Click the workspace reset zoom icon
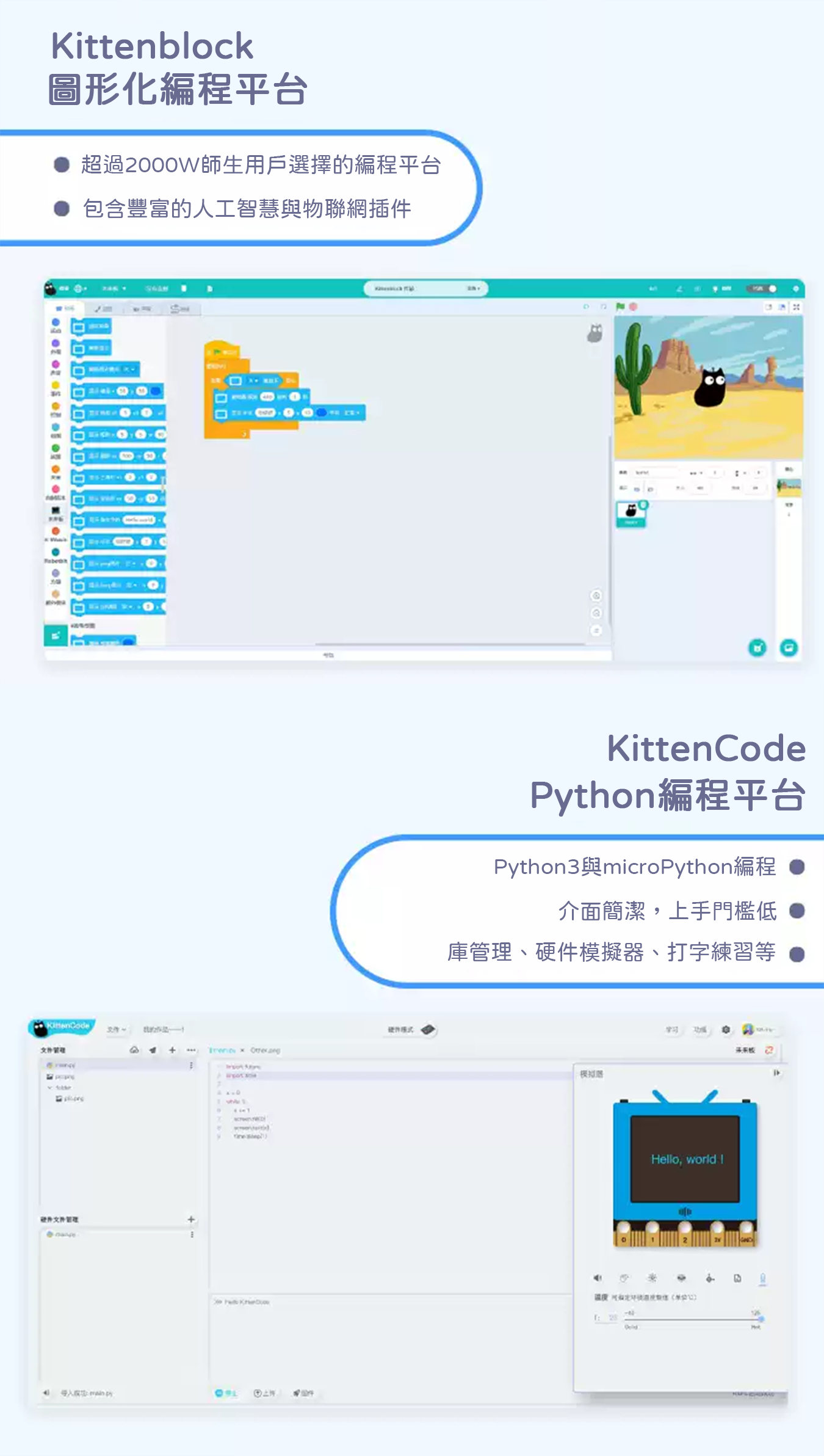Image resolution: width=824 pixels, height=1456 pixels. (596, 630)
